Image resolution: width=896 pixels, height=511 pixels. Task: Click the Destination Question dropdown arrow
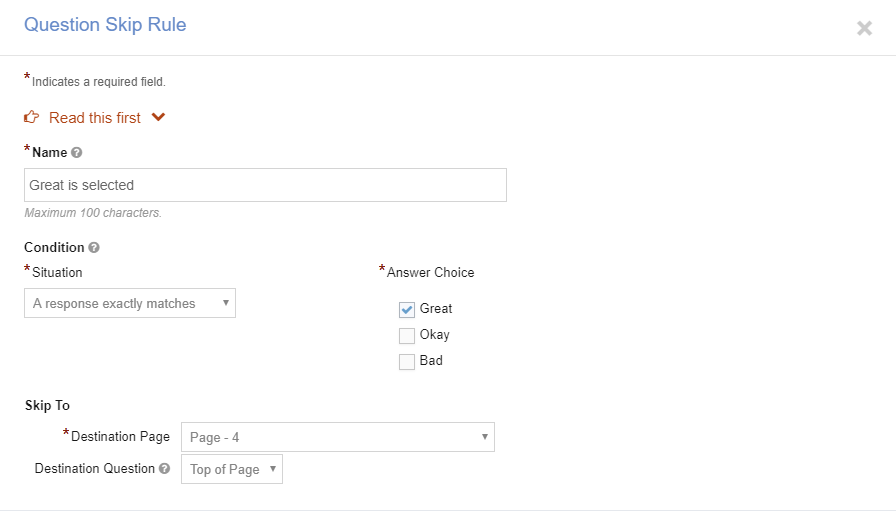pyautogui.click(x=273, y=469)
